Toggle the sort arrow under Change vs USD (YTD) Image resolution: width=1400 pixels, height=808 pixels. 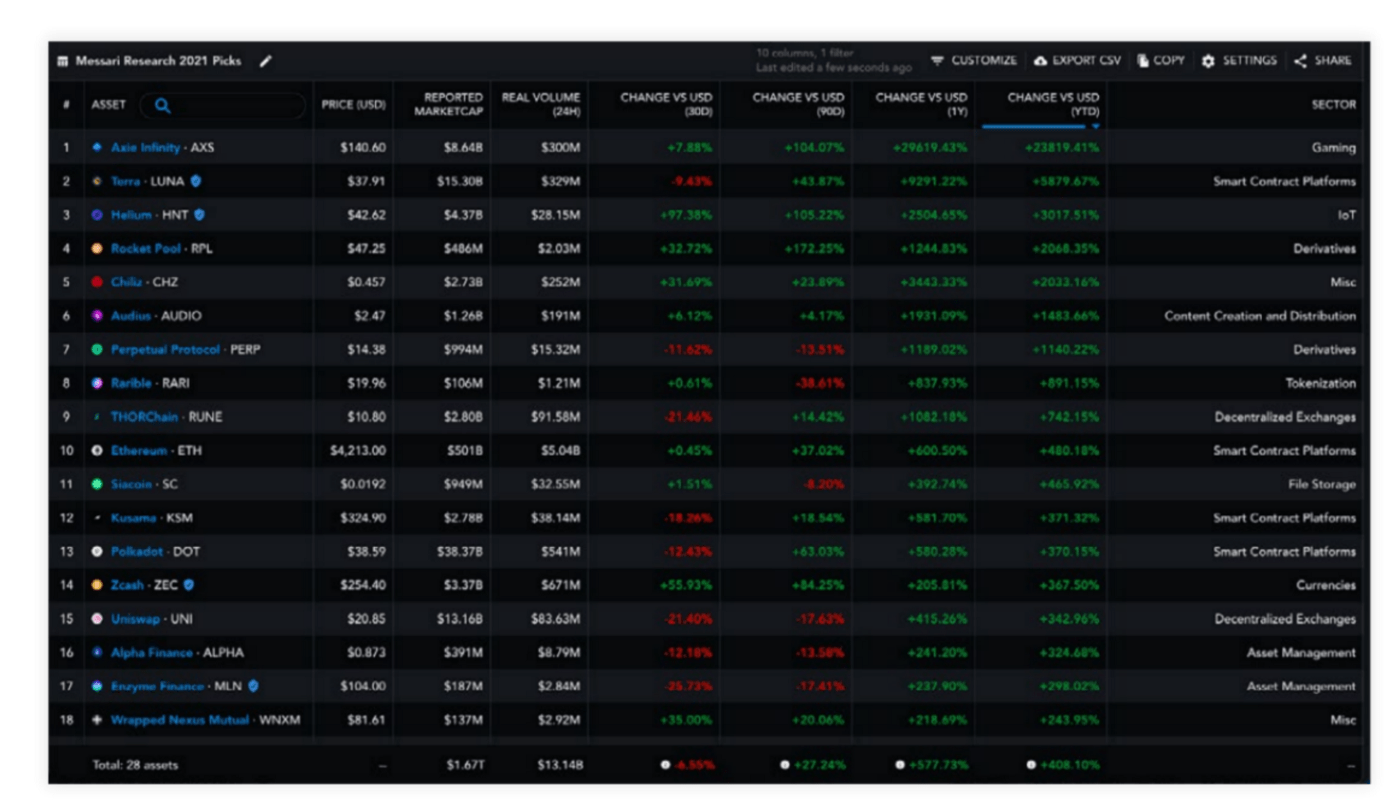click(x=1095, y=127)
